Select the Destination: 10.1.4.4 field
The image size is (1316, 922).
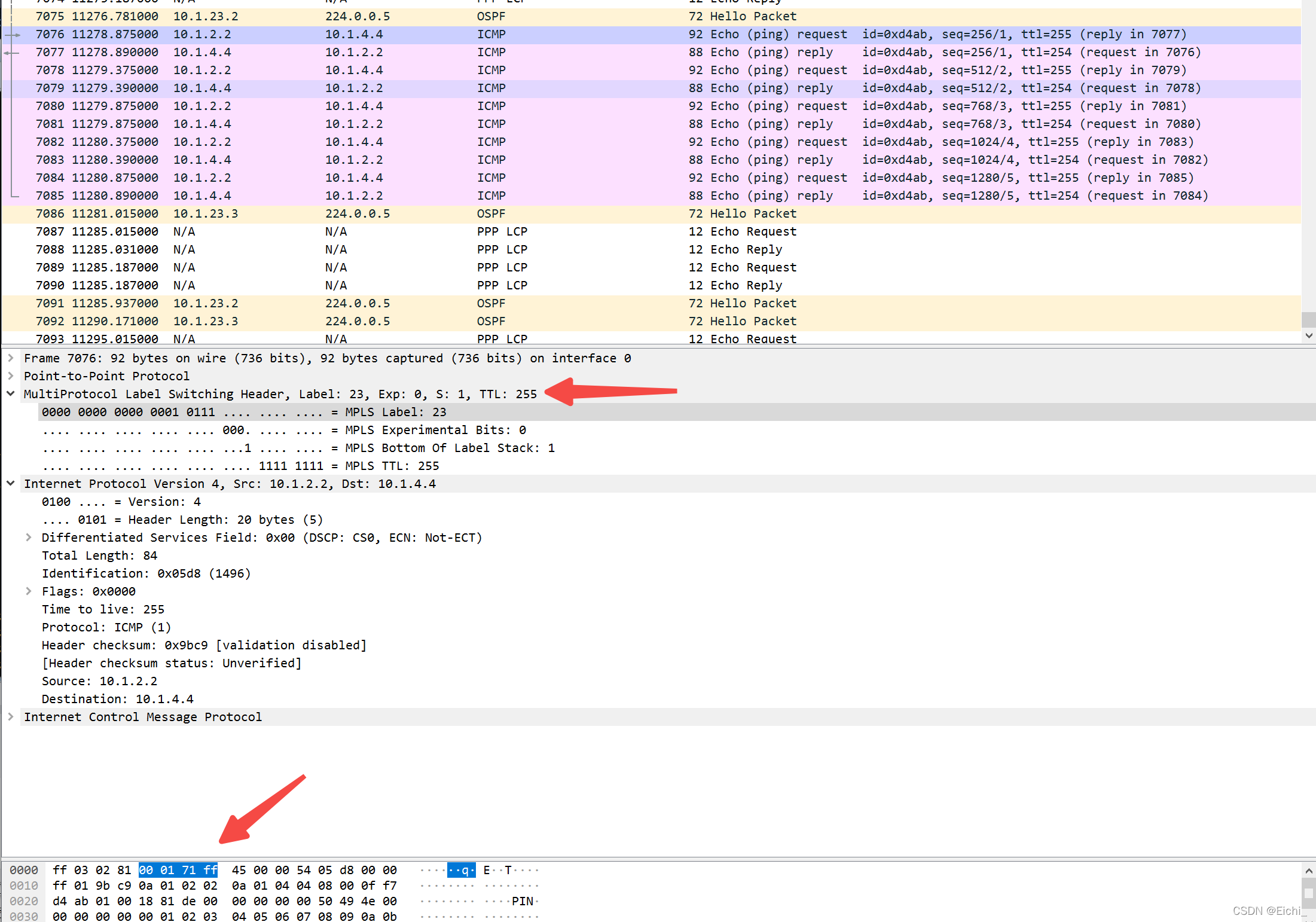tap(677, 699)
